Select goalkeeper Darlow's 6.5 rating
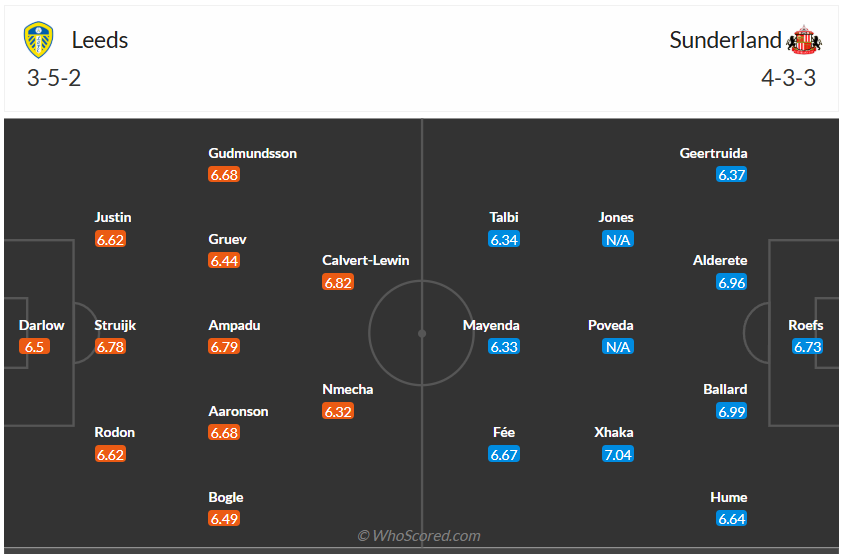The image size is (844, 554). click(x=34, y=347)
